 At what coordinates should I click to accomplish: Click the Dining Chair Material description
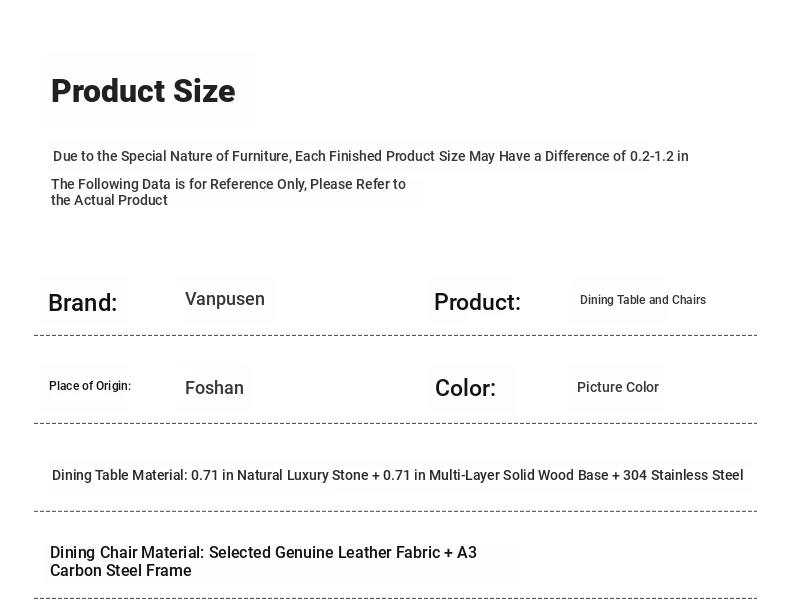[263, 553]
